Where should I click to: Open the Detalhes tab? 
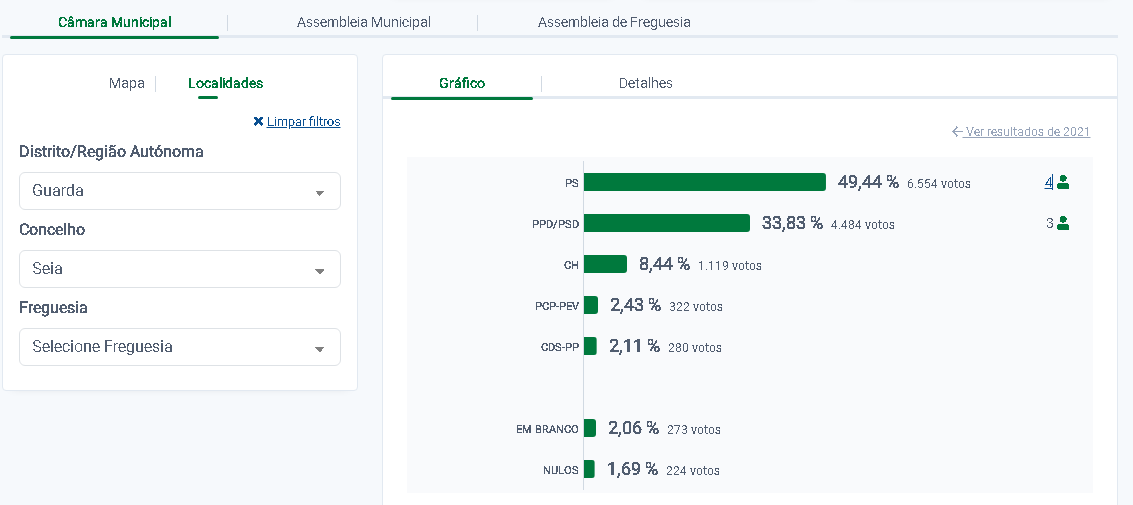coord(645,83)
